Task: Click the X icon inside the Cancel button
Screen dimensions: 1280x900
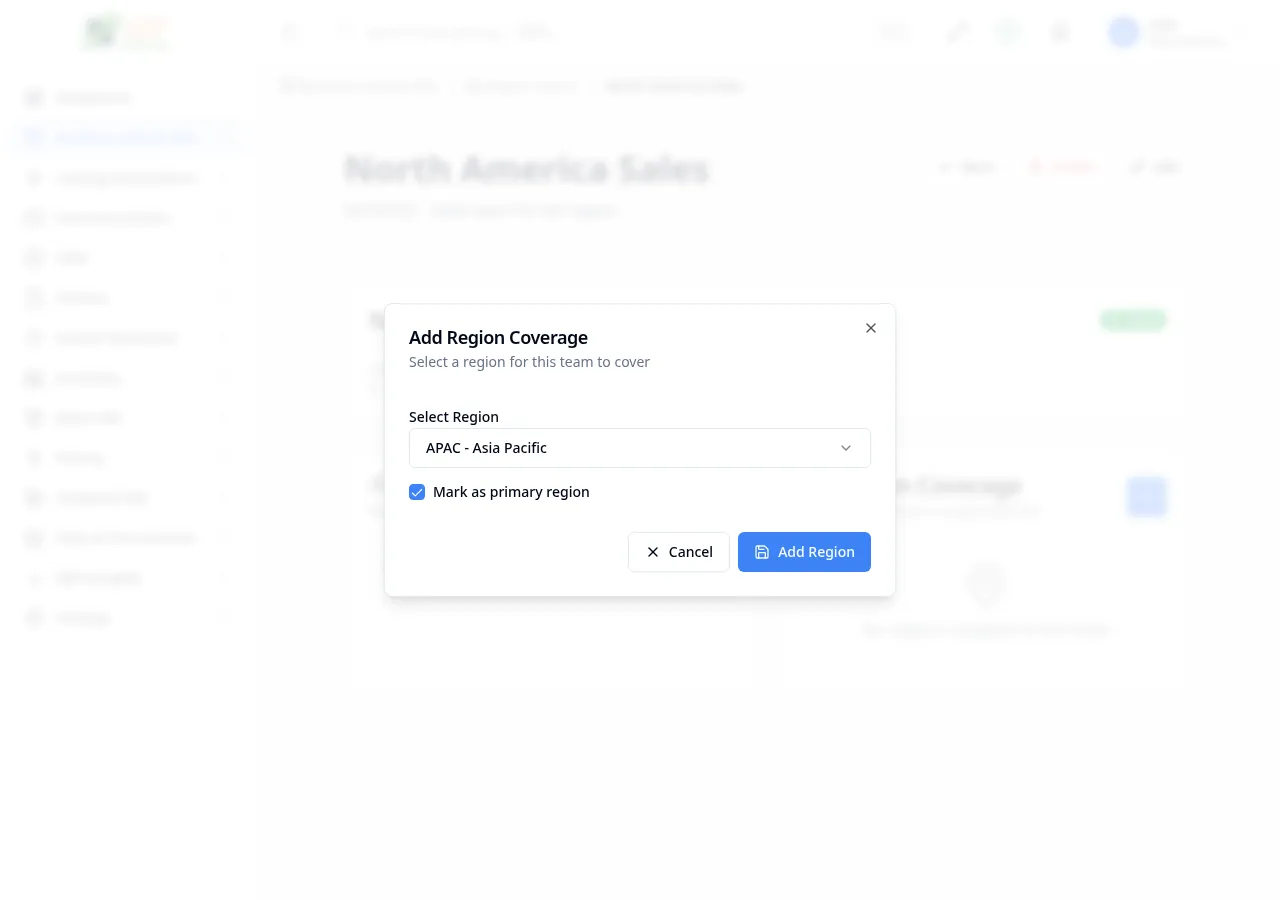Action: [653, 552]
